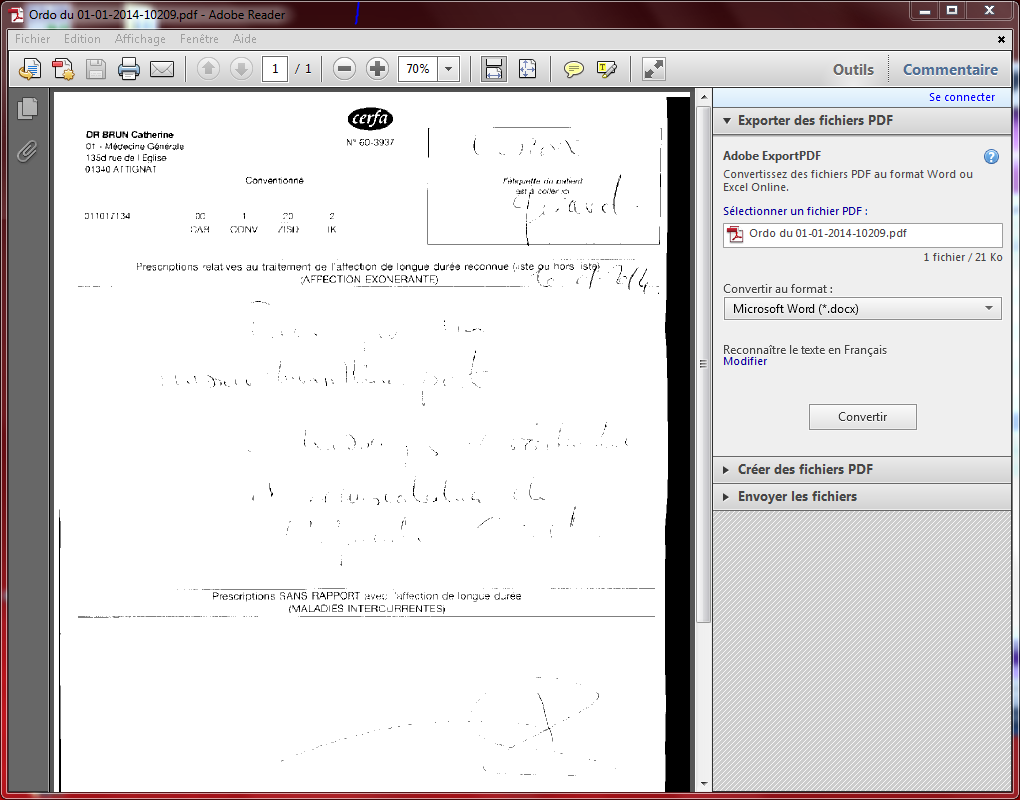
Task: Open the zoom percentage dropdown arrow
Action: click(x=449, y=69)
